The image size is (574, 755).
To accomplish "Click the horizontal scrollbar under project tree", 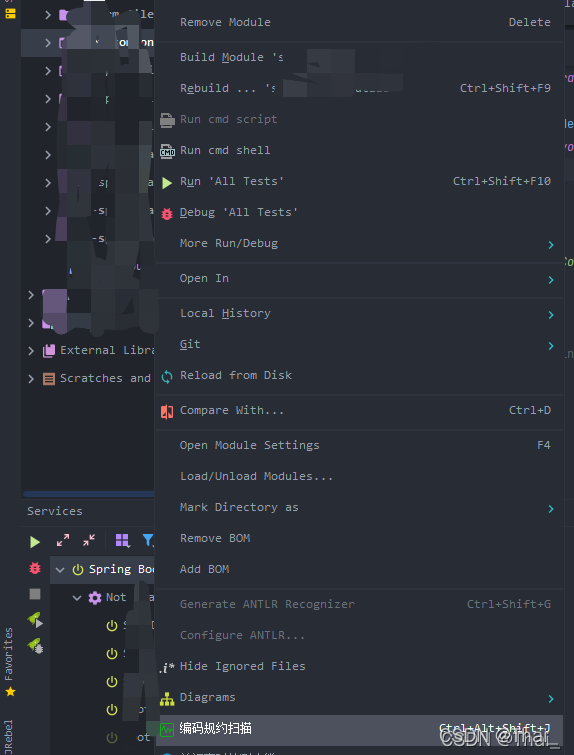I will [x=89, y=494].
